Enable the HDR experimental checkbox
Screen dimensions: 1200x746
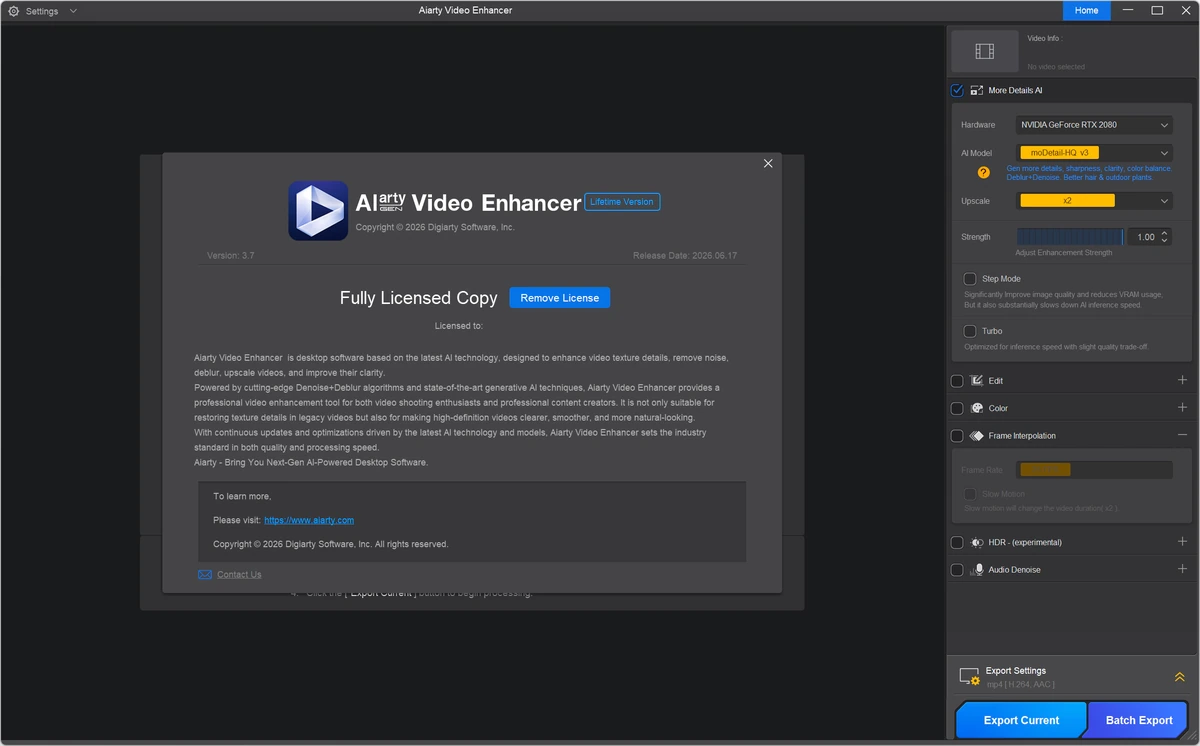pos(957,542)
